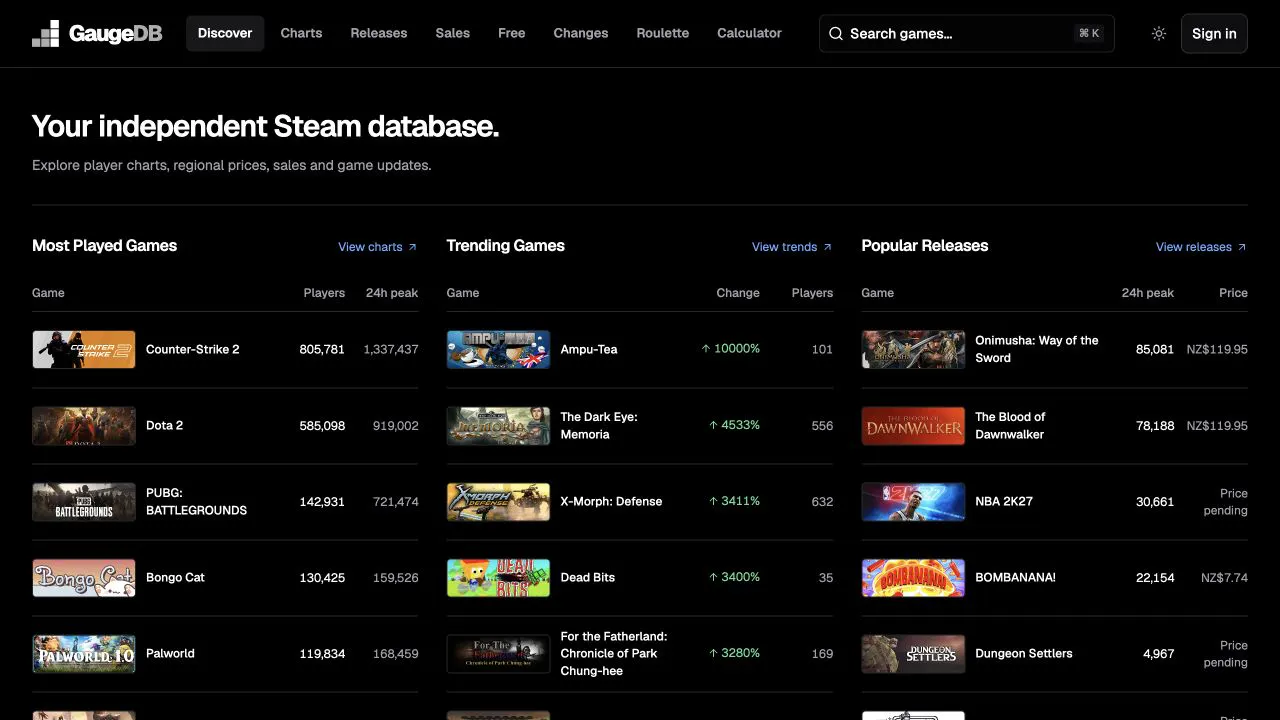The image size is (1280, 720).
Task: Open the Palworld thumbnail
Action: tap(84, 653)
